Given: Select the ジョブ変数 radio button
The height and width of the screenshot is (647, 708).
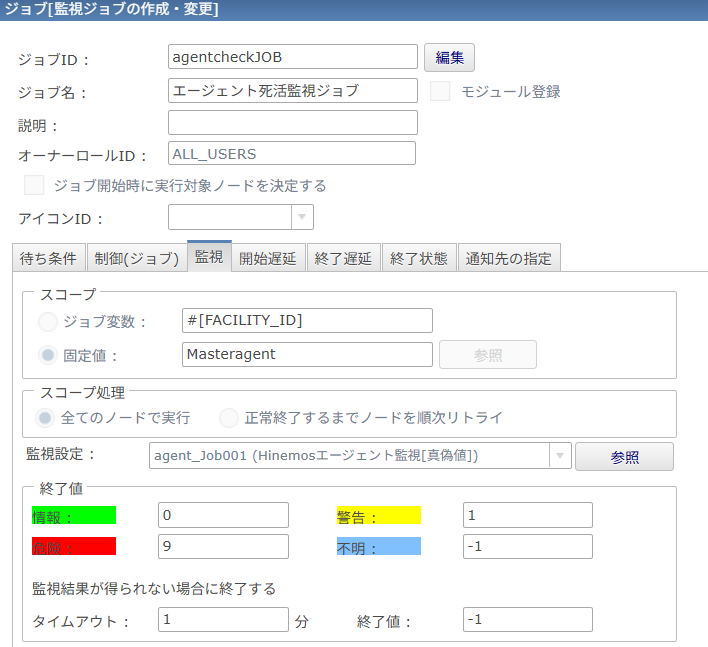Looking at the screenshot, I should (48, 322).
